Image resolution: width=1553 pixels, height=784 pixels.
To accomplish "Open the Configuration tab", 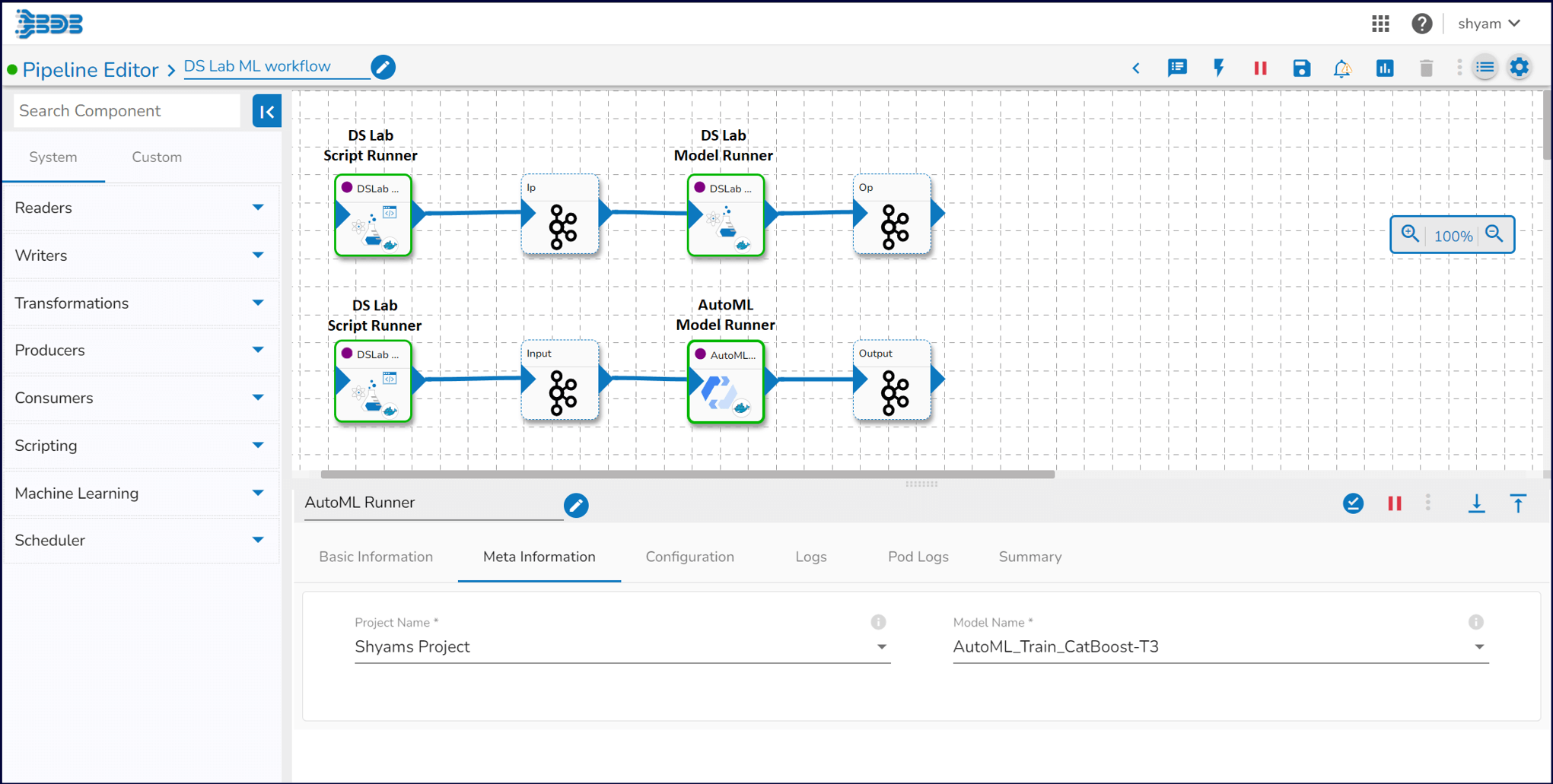I will [690, 557].
